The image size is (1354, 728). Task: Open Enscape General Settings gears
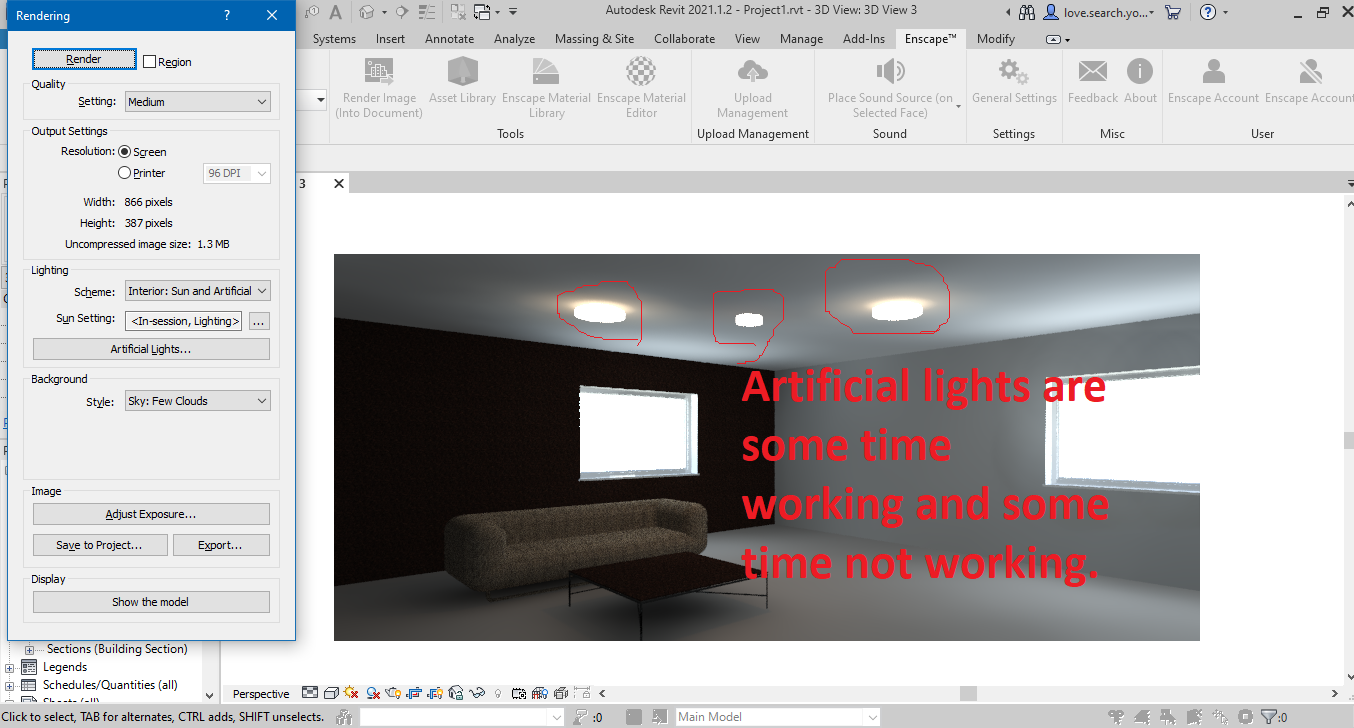(x=1014, y=72)
